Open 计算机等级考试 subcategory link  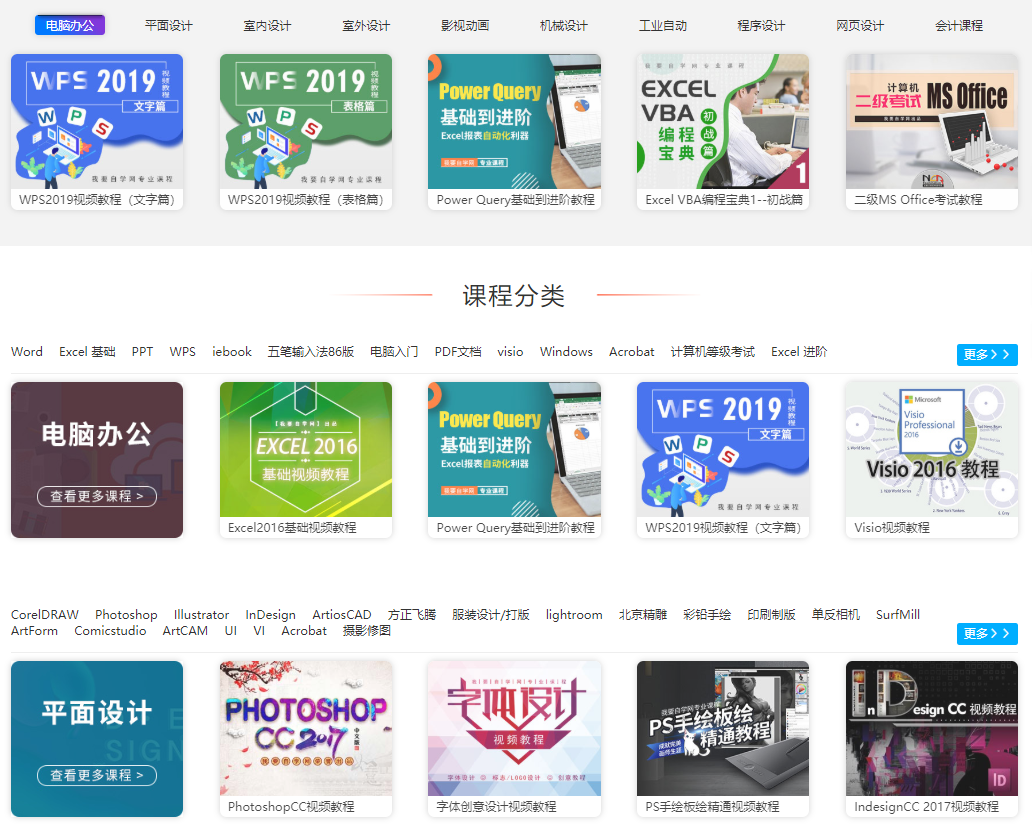pos(713,351)
